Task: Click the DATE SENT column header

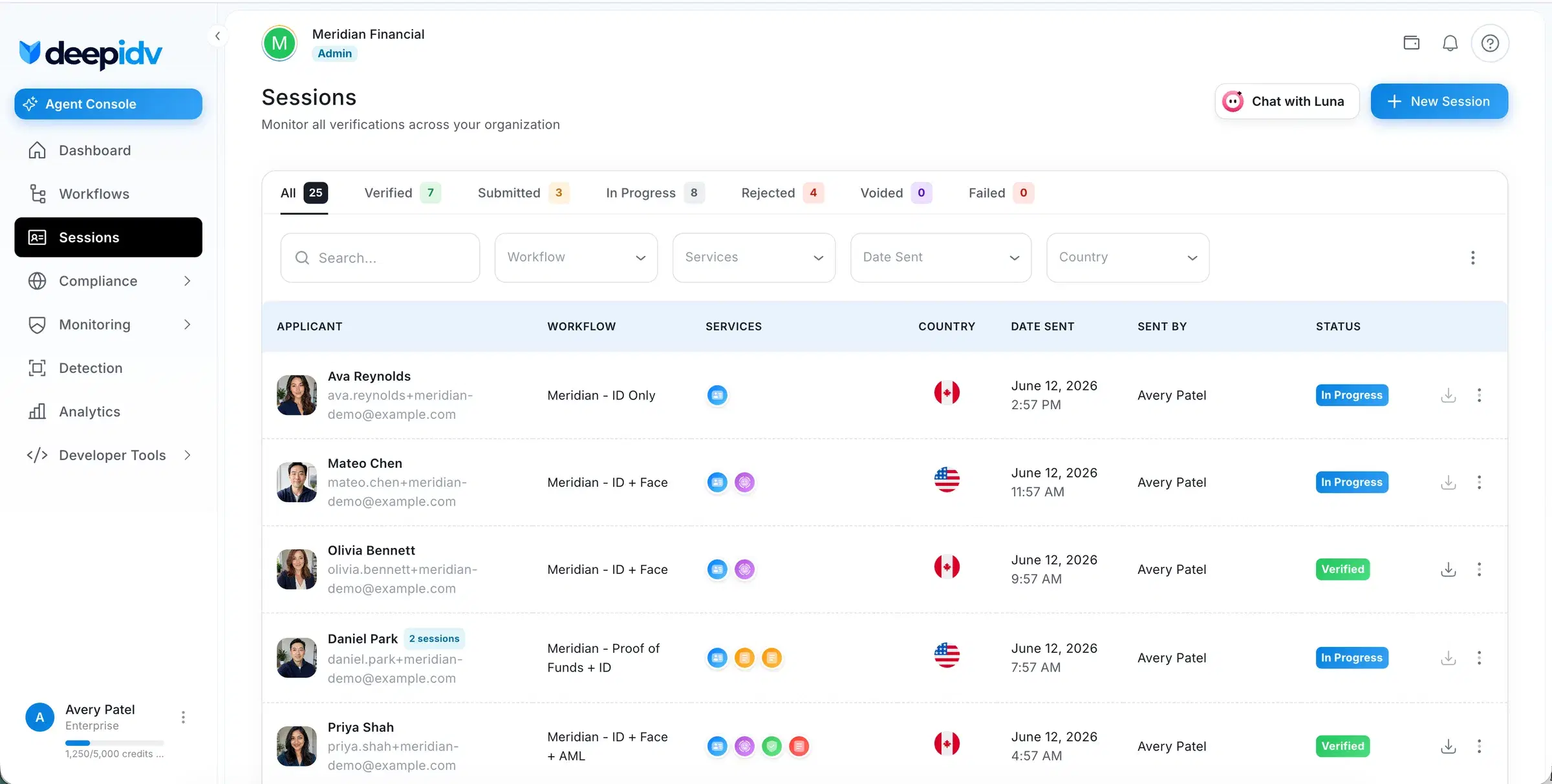Action: click(x=1042, y=326)
